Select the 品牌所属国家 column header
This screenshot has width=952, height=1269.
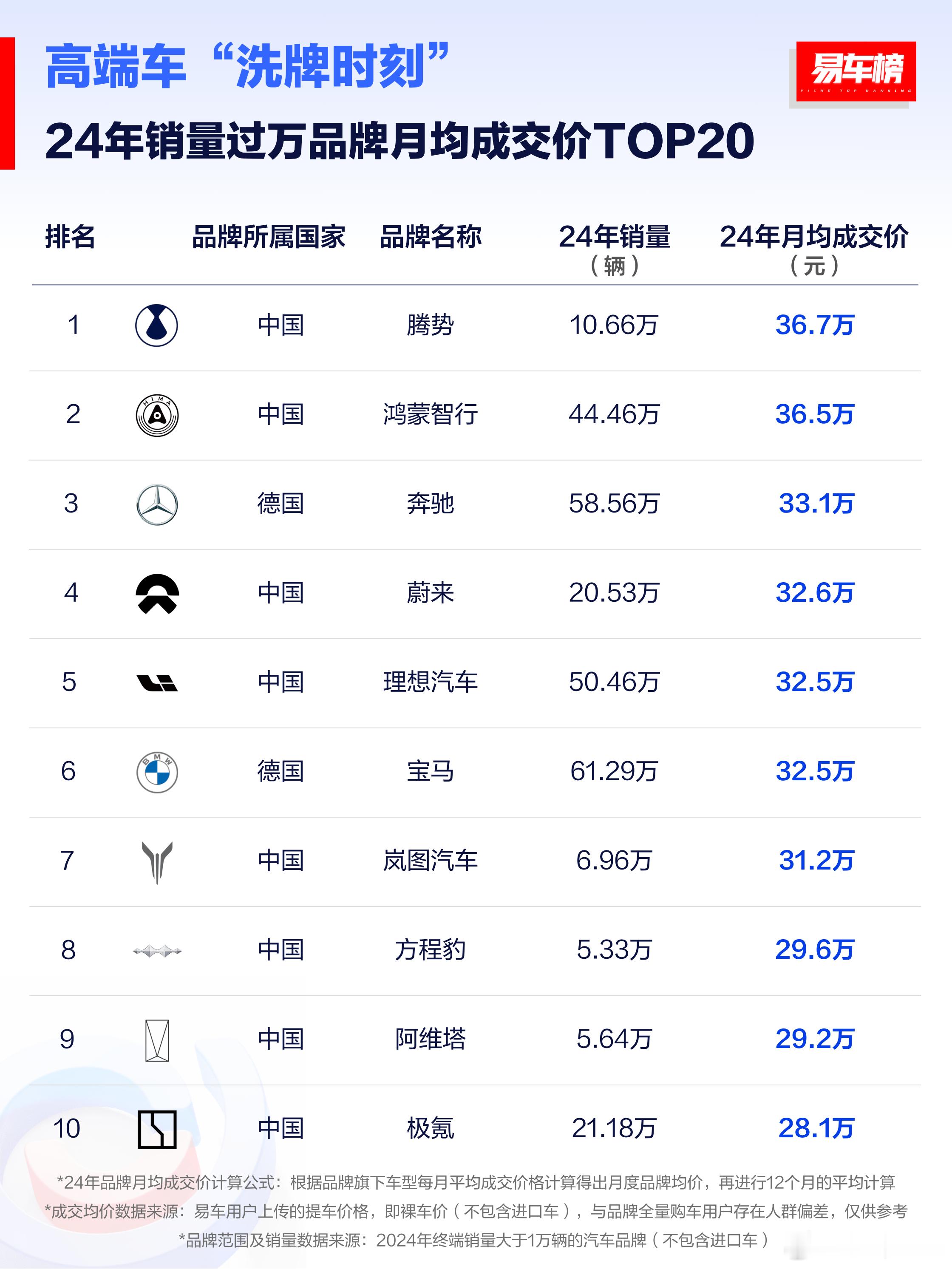coord(269,236)
